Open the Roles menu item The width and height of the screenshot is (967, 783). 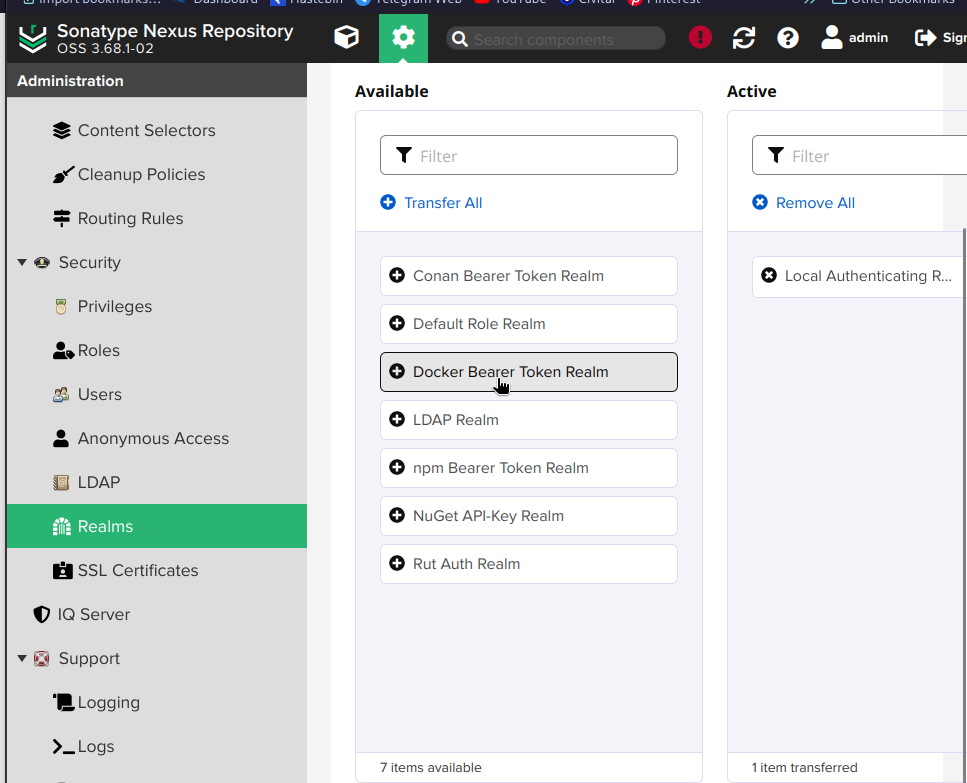98,351
